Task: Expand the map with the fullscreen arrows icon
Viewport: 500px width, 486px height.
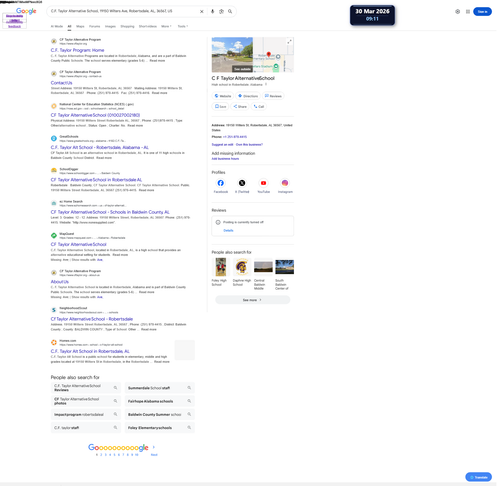Action: [x=289, y=42]
